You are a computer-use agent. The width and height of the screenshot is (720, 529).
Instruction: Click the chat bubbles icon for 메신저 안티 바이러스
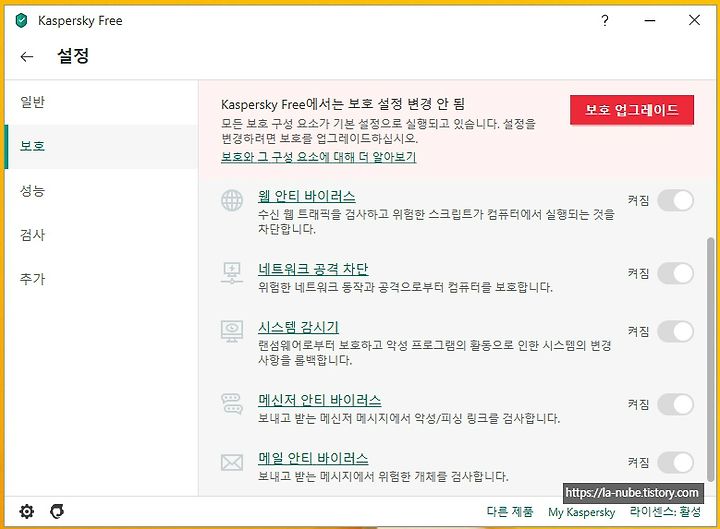(232, 404)
